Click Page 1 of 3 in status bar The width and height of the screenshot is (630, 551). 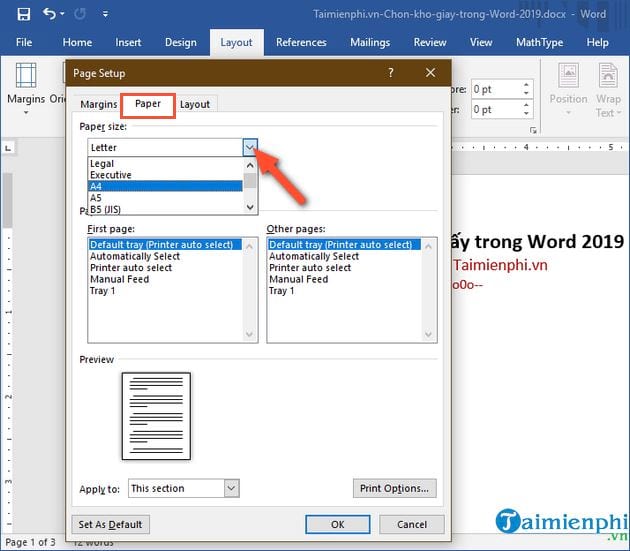(30, 542)
